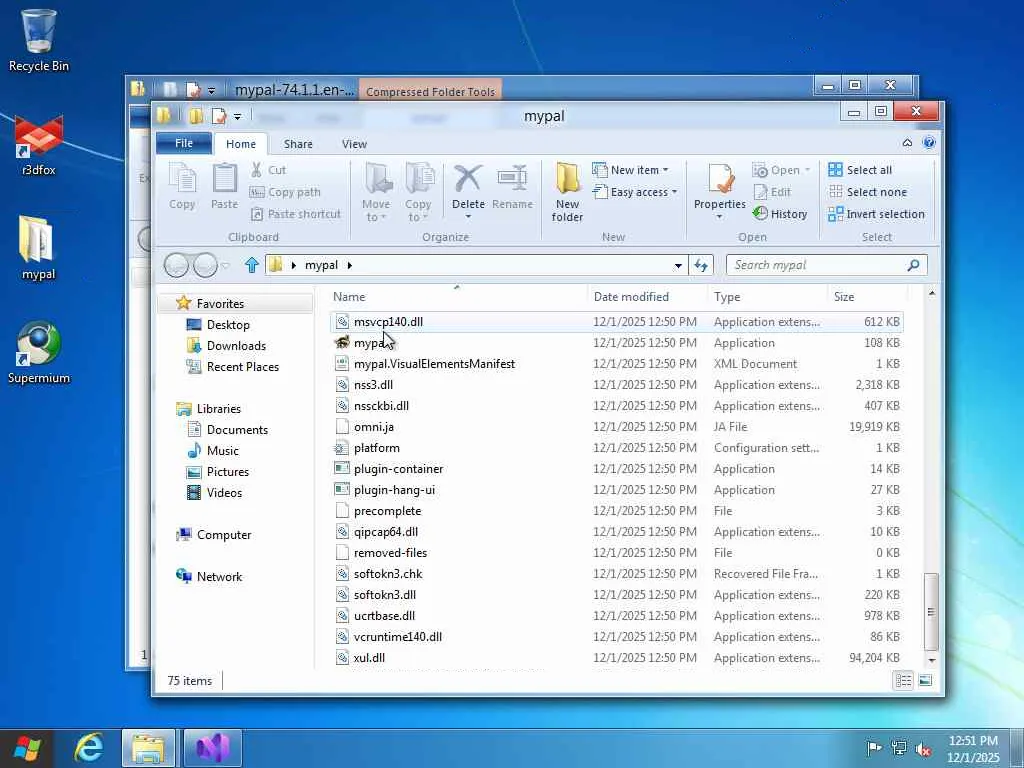Click Invert selection in ribbon
The image size is (1024, 768).
[x=876, y=214]
